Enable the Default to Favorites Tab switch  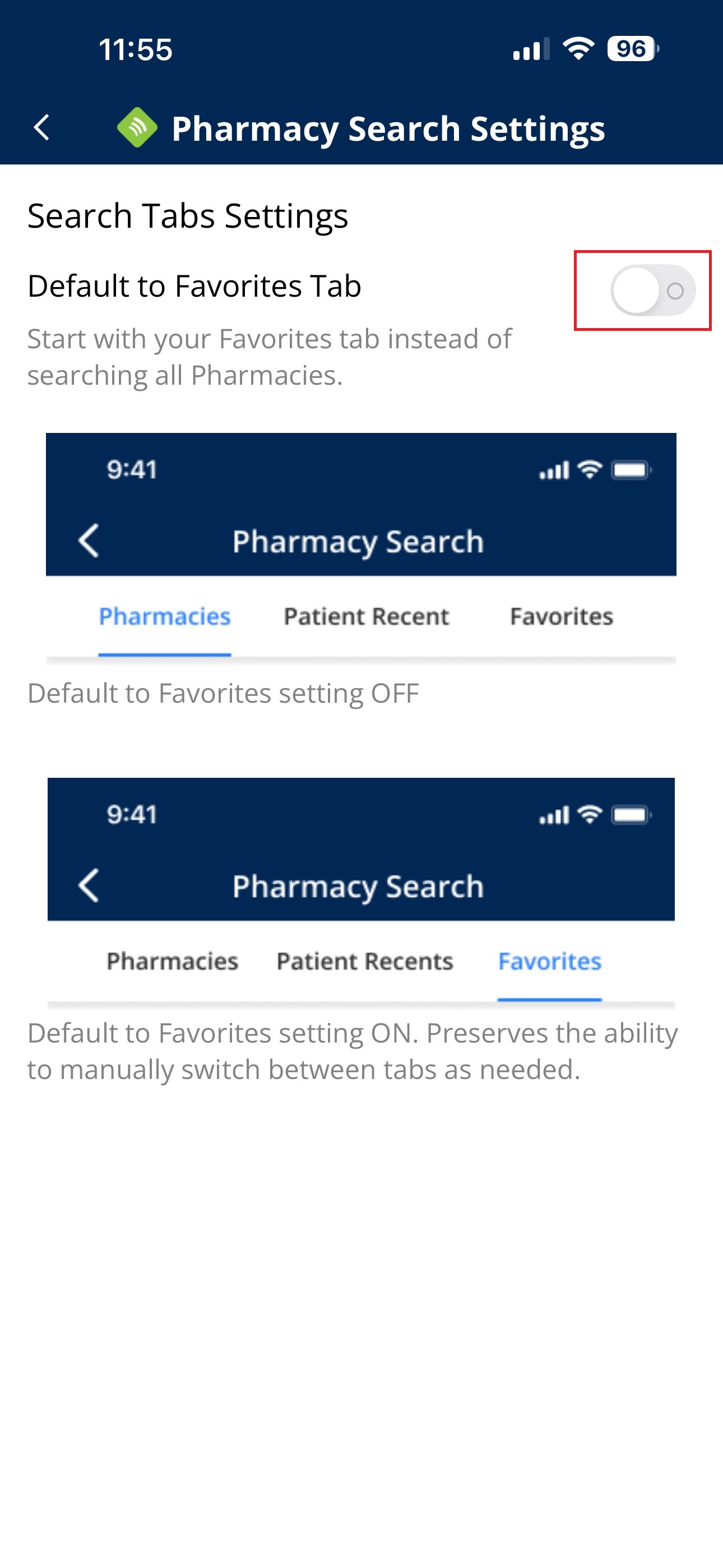coord(652,290)
